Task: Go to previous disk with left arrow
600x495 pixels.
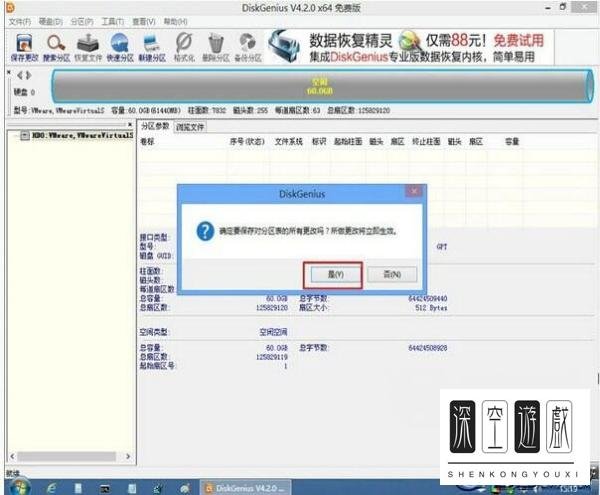Action: (20, 75)
